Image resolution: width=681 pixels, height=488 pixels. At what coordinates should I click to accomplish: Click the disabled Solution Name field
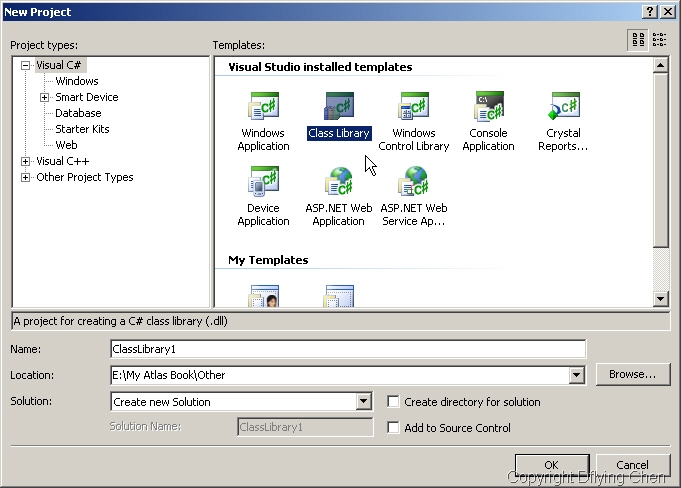(x=305, y=427)
